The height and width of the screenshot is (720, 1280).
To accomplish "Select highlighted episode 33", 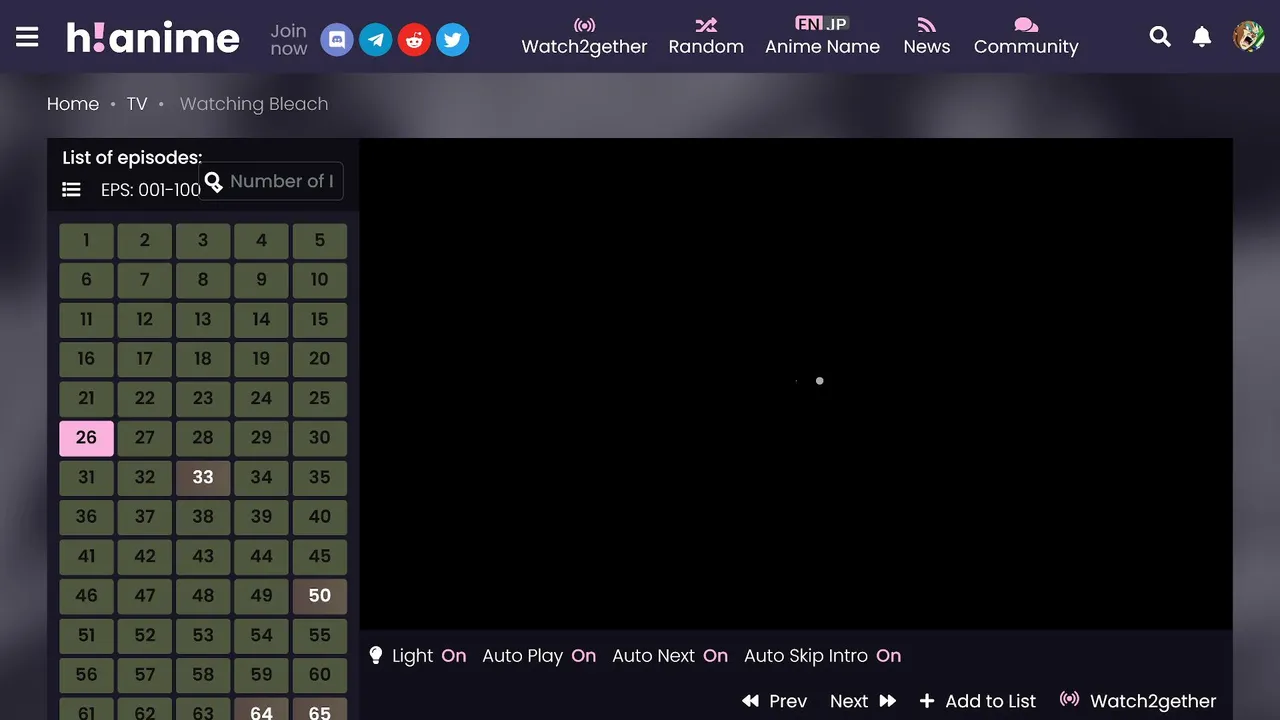I will pos(203,477).
